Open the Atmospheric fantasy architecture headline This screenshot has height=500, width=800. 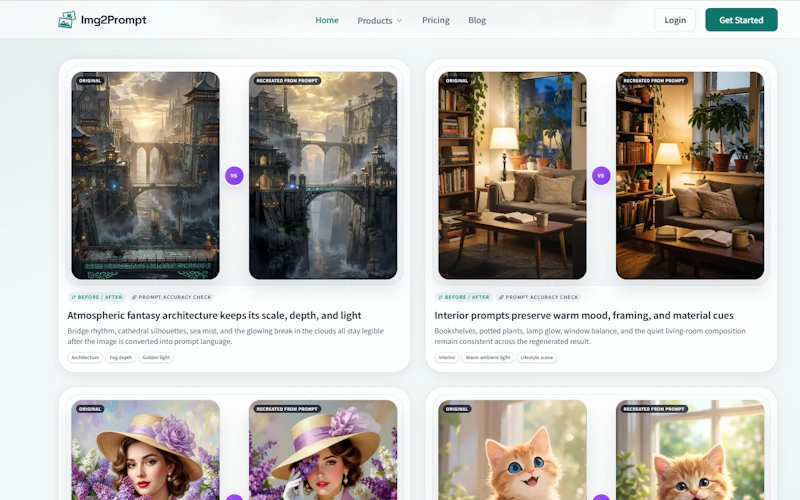pos(214,315)
